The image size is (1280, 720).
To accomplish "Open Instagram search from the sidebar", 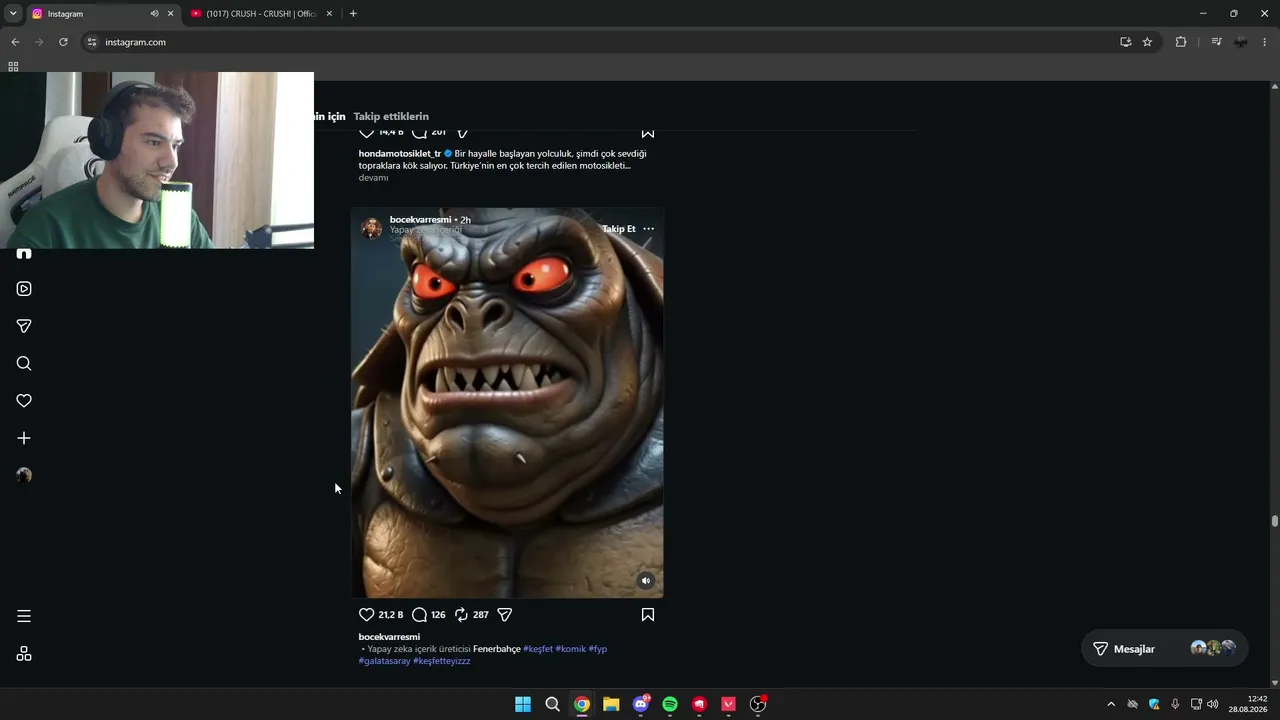I will [x=24, y=364].
